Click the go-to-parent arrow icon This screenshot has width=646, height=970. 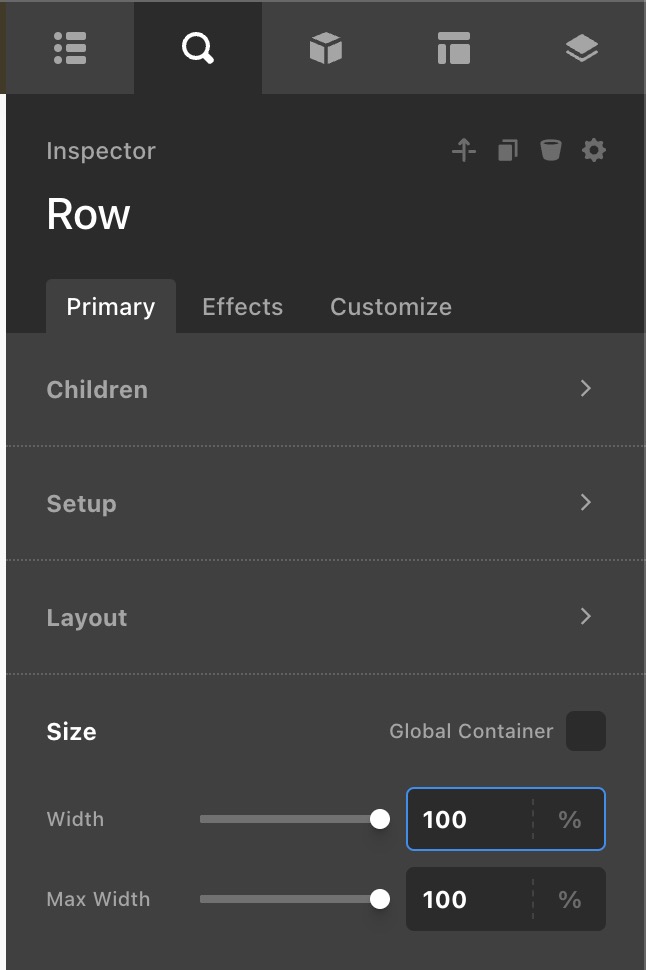tap(464, 151)
